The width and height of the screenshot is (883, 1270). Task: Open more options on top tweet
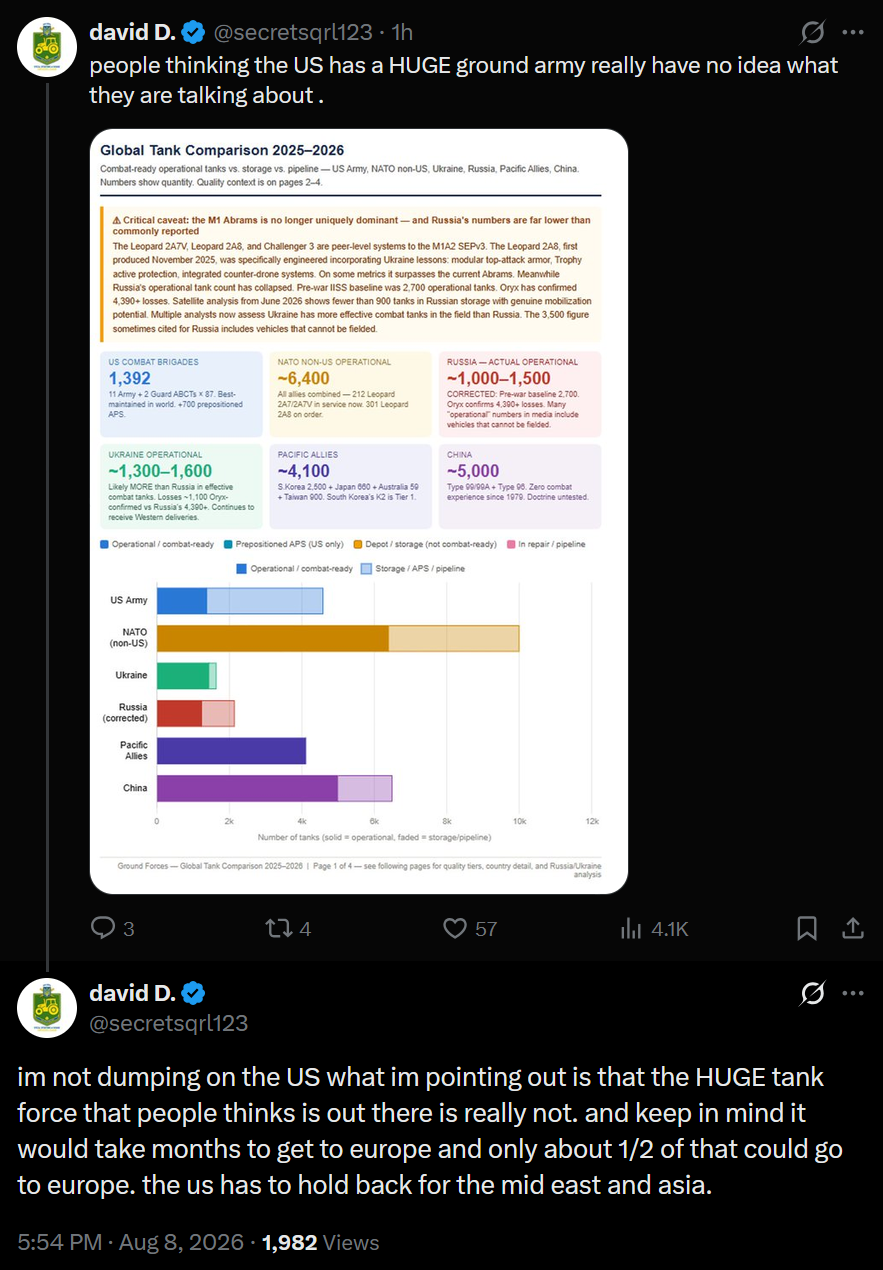[x=853, y=33]
